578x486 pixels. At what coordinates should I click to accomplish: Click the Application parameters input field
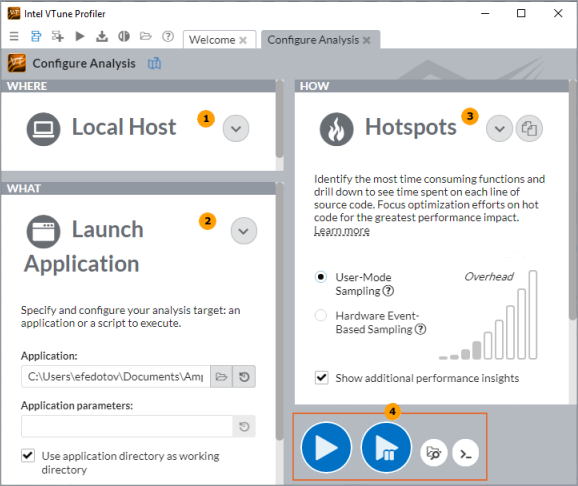point(127,426)
